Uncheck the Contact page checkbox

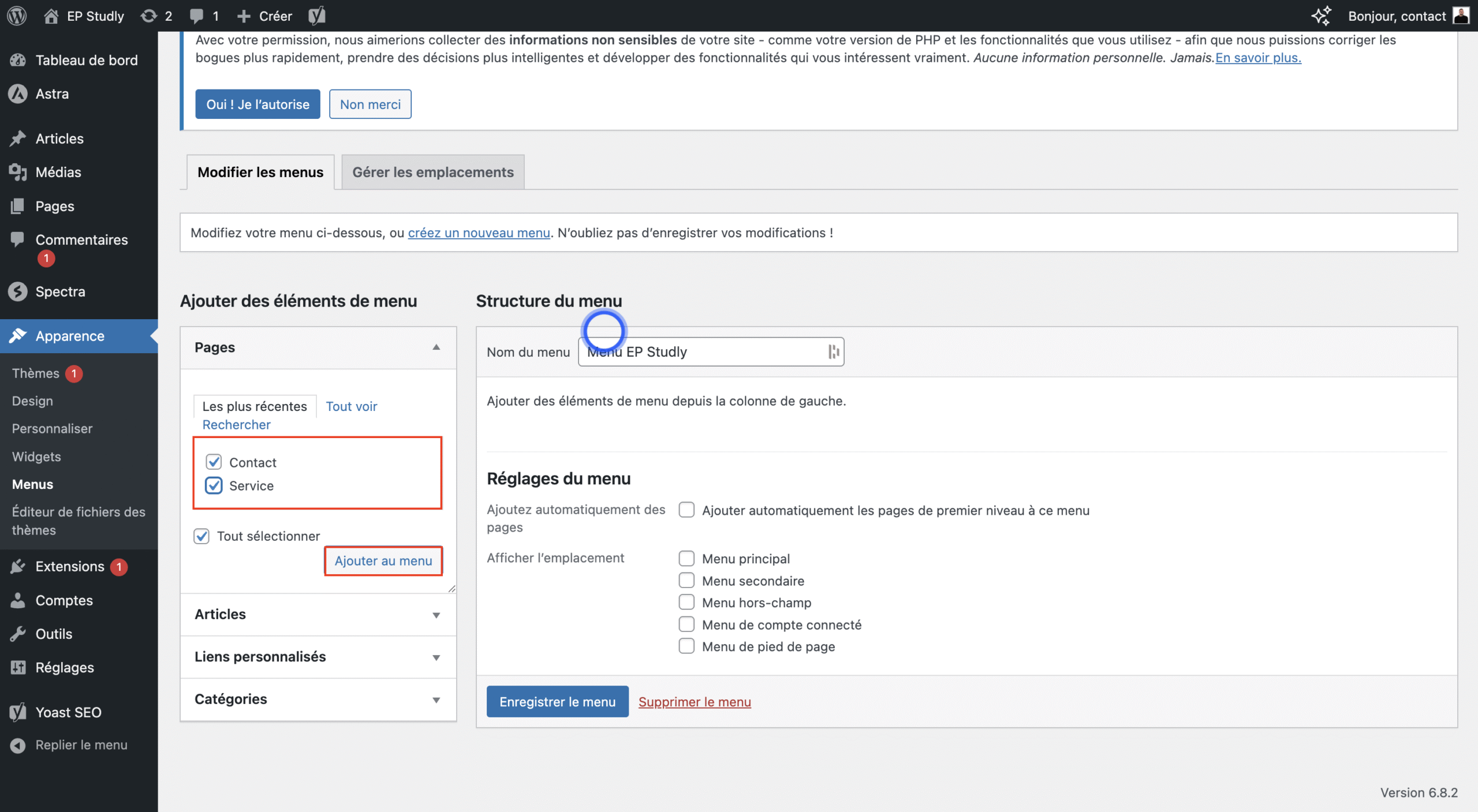[214, 462]
